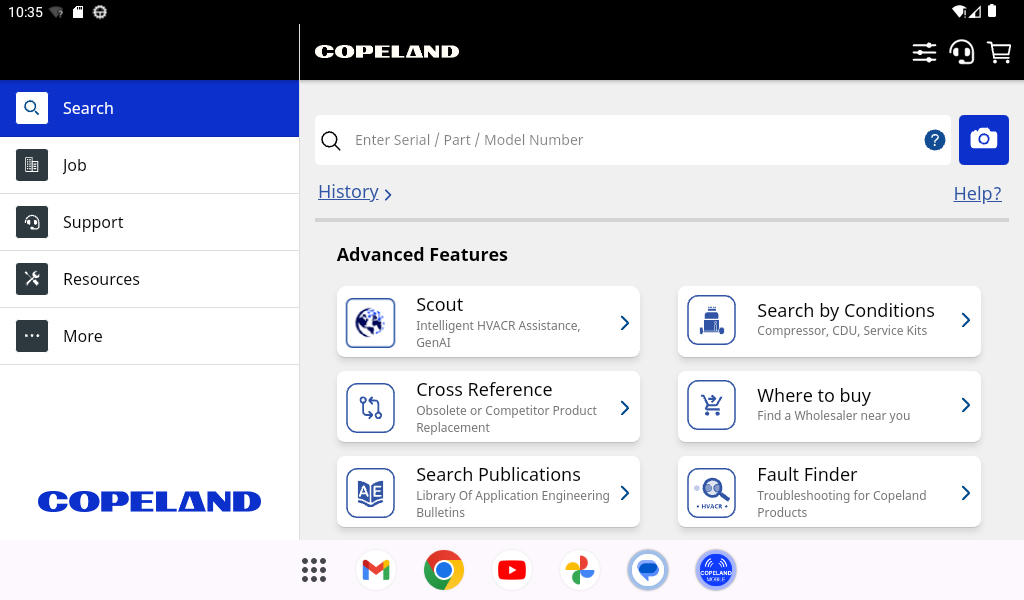Click the 10:35 clock in status bar
Viewport: 1024px width, 600px height.
pyautogui.click(x=25, y=12)
